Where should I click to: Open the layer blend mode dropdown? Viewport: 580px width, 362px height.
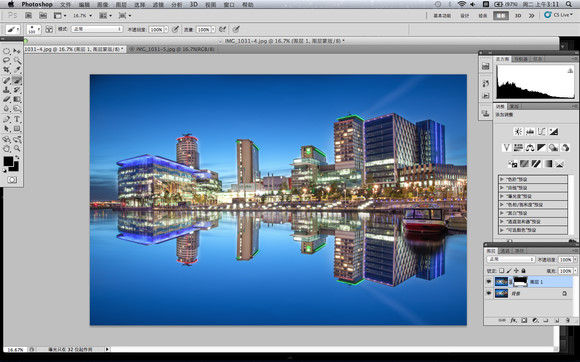point(511,260)
